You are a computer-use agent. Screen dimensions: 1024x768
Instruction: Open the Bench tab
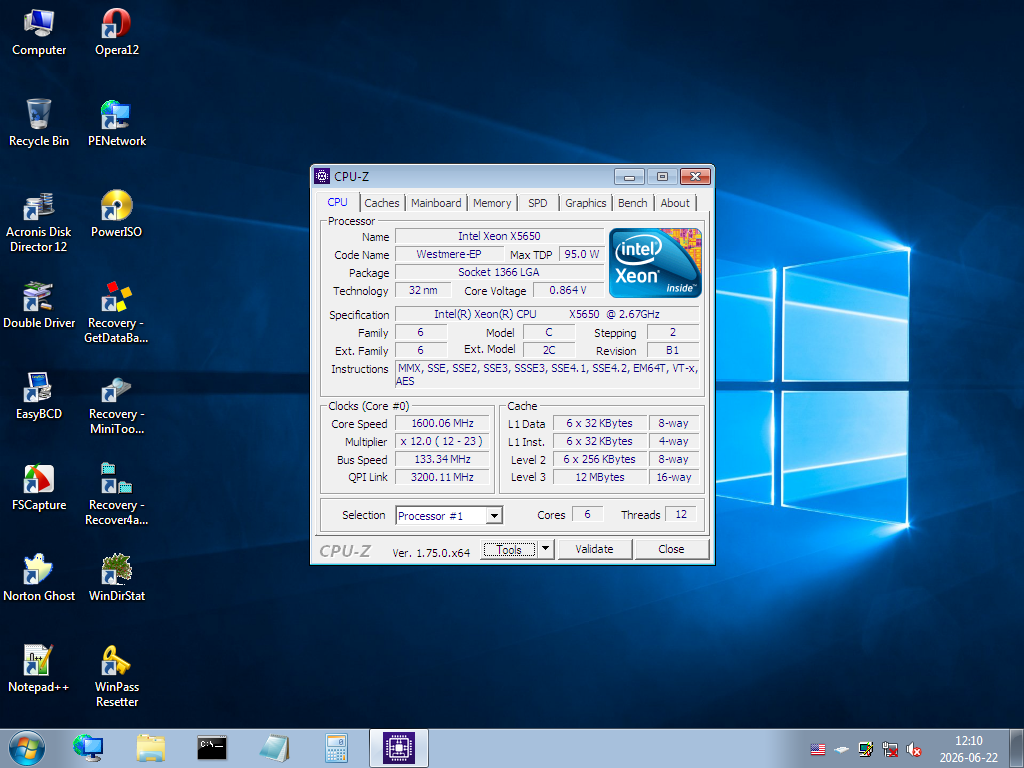(x=633, y=203)
